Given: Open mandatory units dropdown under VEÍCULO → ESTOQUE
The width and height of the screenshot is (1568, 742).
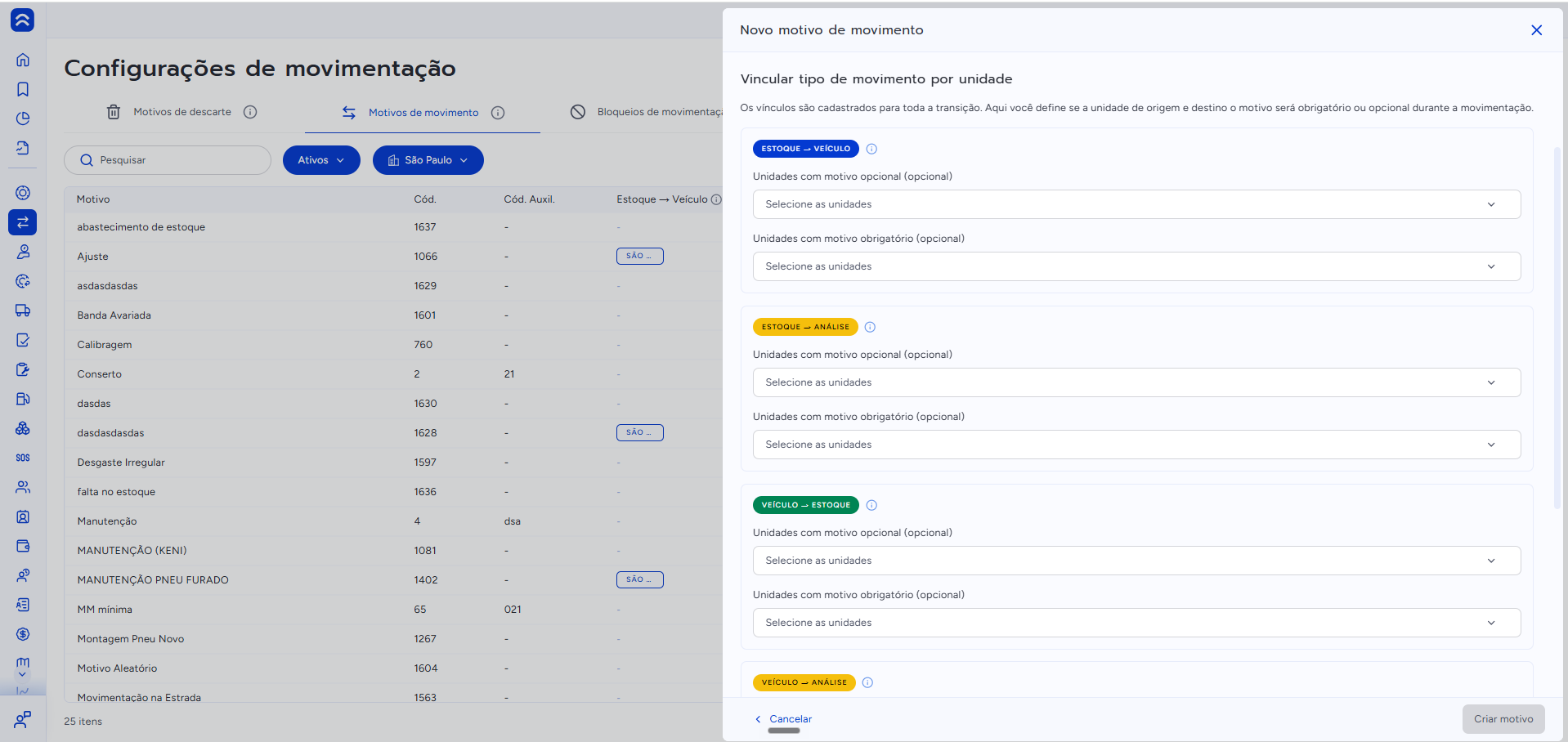Looking at the screenshot, I should (x=1136, y=623).
